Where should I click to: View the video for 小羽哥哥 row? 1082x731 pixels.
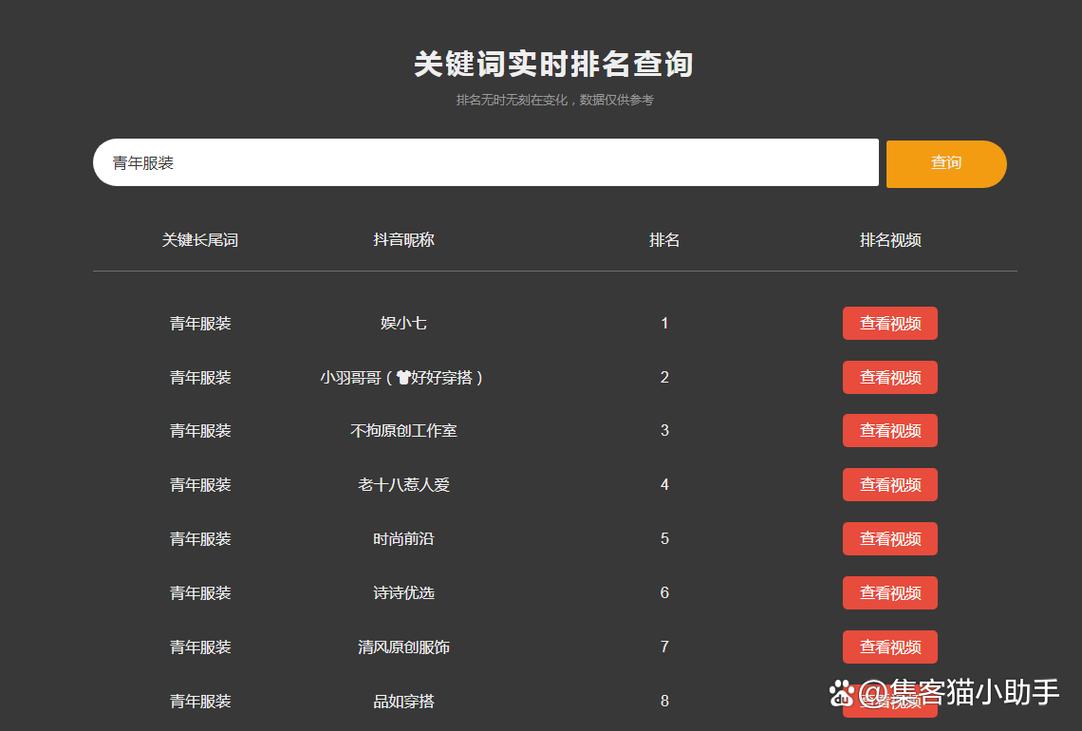pos(889,377)
